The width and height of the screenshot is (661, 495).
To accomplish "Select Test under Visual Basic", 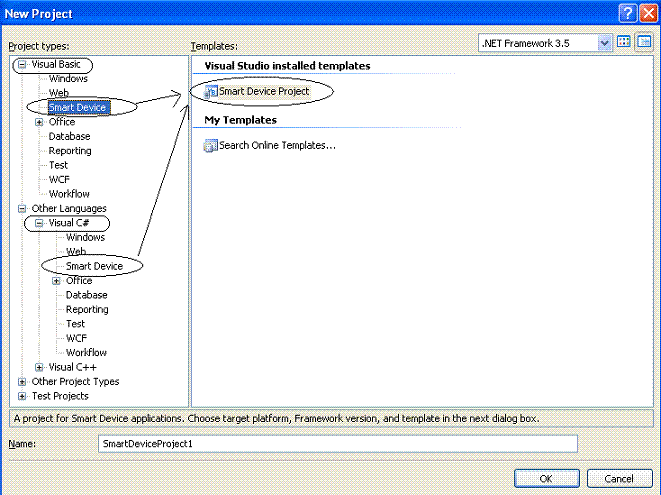I will [x=58, y=165].
